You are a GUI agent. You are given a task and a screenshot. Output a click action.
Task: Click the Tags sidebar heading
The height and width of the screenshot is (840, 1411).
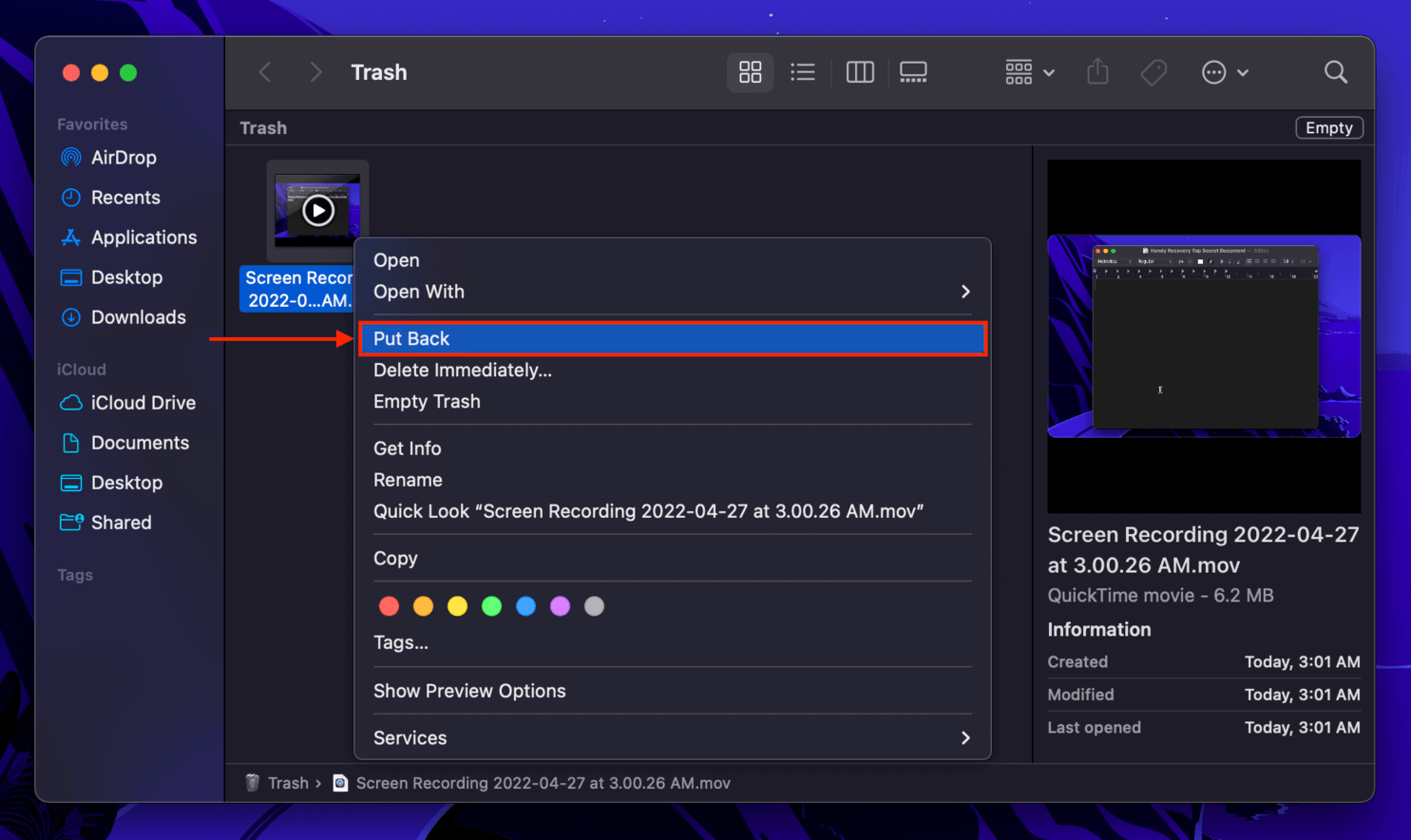[x=75, y=575]
